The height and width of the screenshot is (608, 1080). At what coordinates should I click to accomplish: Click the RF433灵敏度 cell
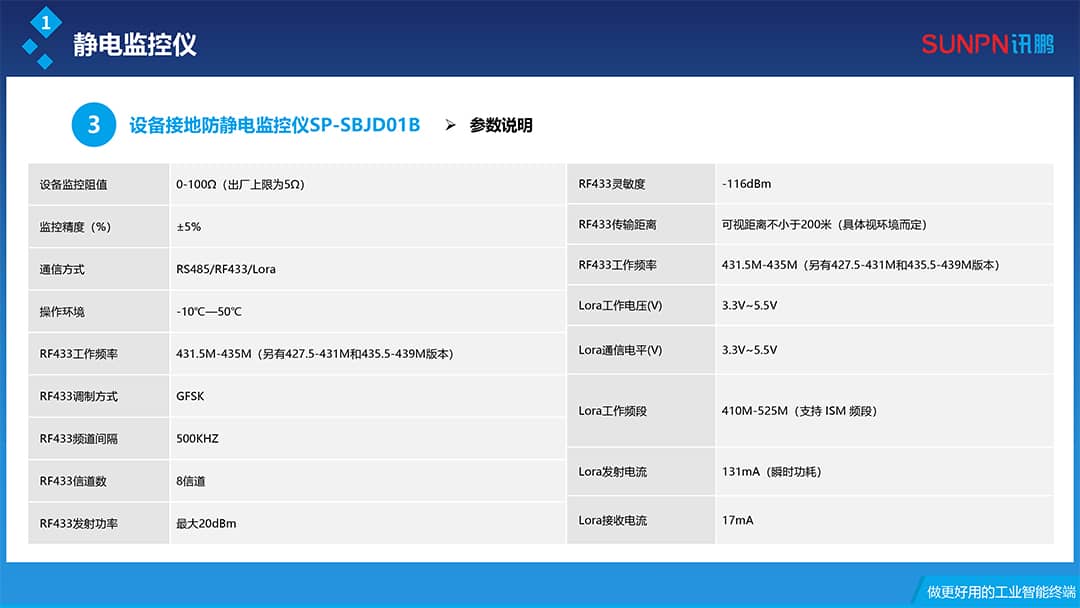point(641,184)
